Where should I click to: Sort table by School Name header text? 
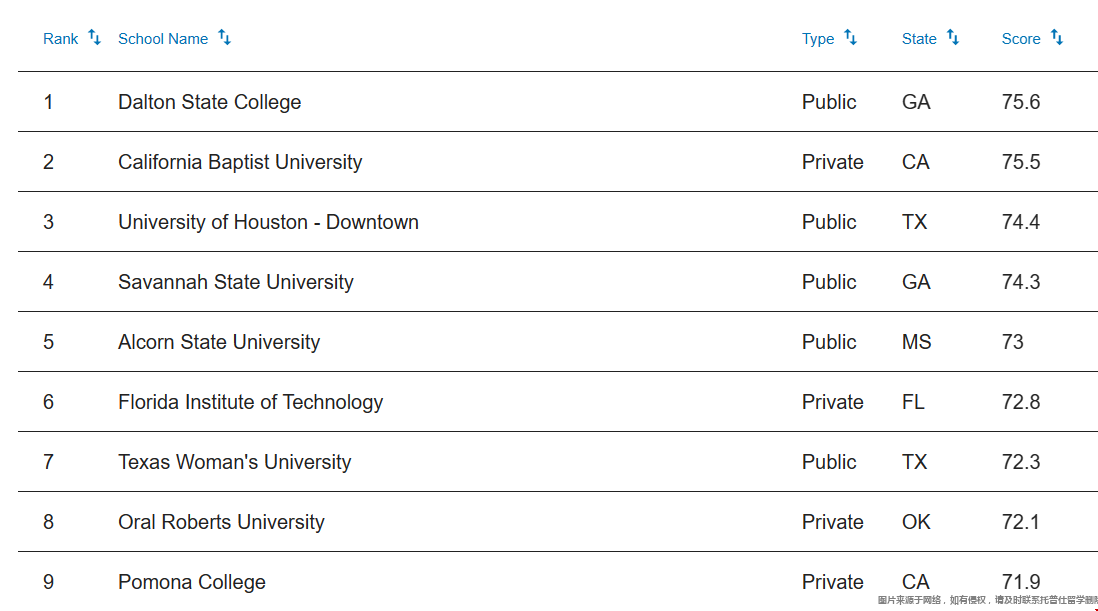tap(163, 39)
